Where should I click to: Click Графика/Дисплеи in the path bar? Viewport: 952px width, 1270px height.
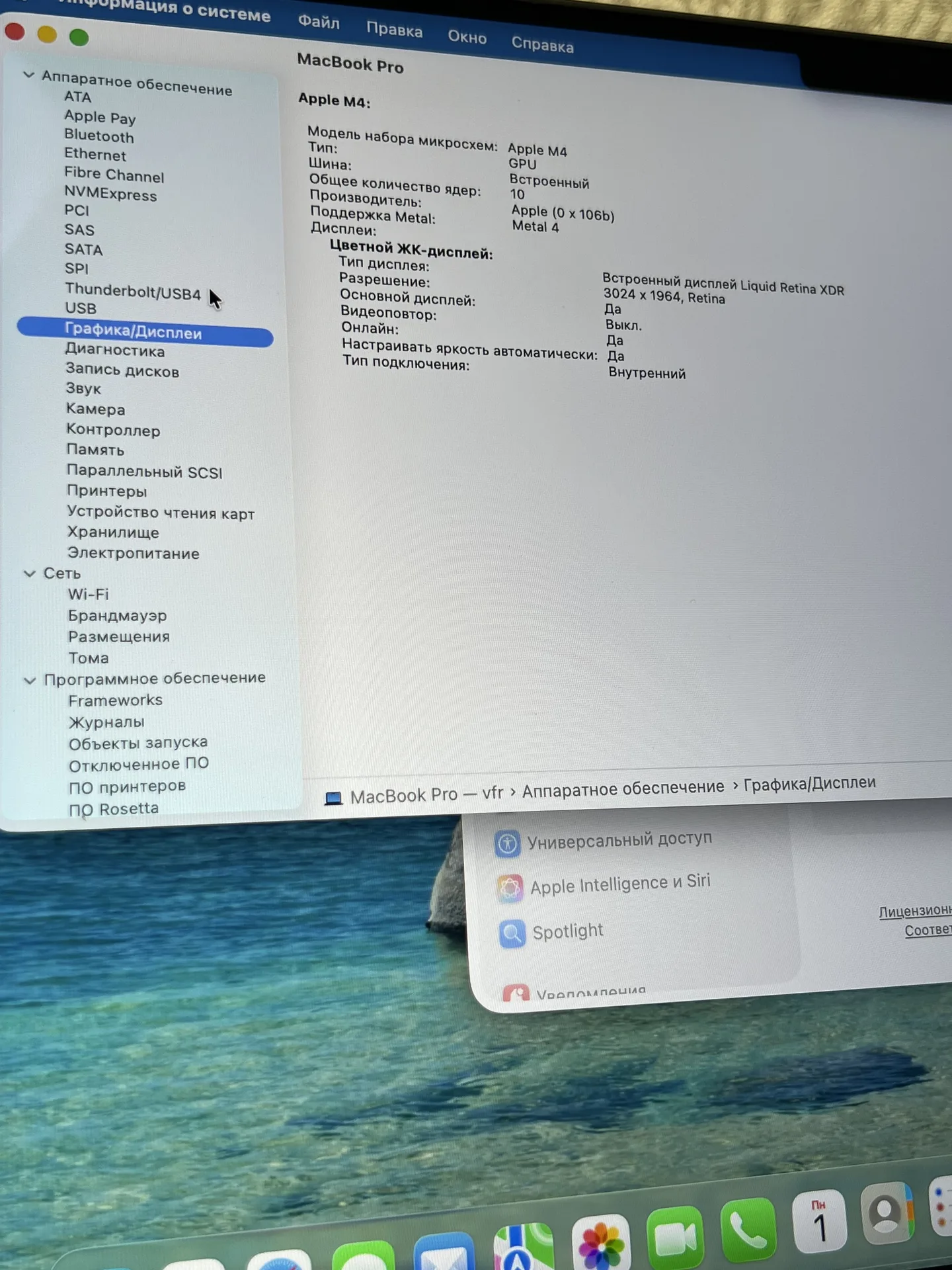click(809, 783)
